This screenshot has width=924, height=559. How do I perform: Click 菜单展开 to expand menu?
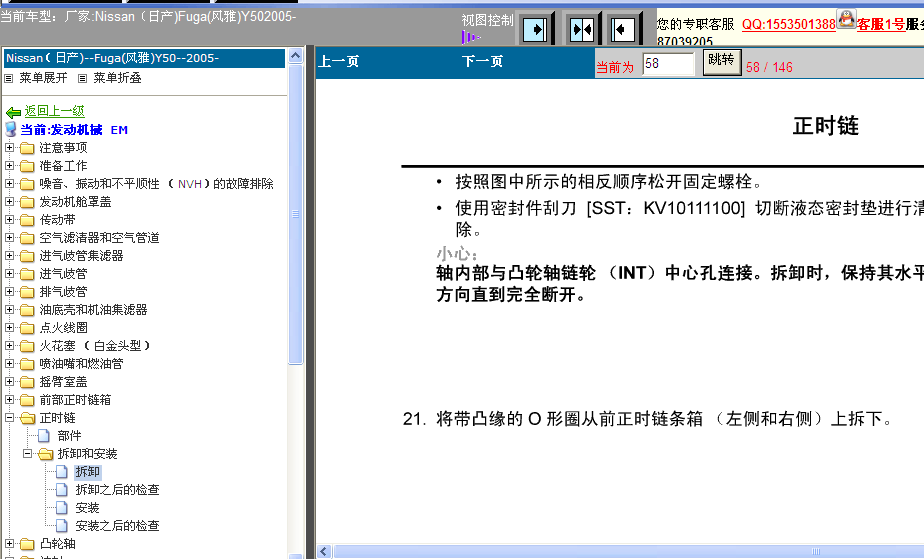click(43, 78)
